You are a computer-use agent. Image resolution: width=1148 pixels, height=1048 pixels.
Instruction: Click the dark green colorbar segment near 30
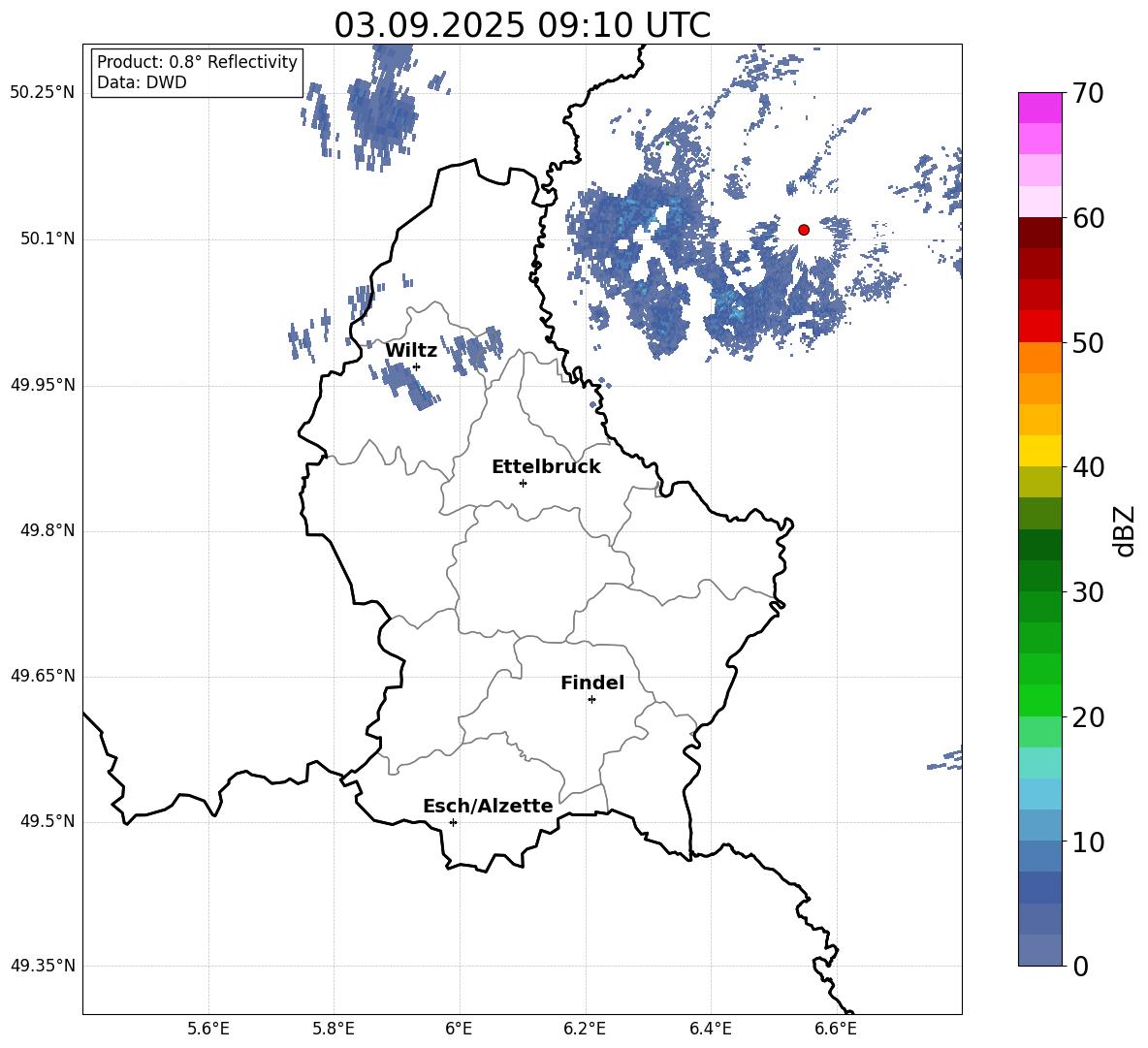1040,576
